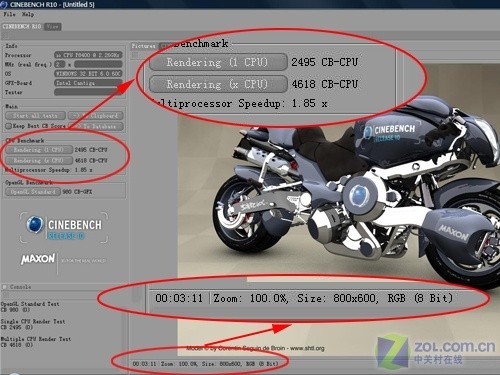The width and height of the screenshot is (500, 375).
Task: Switch to the View tab
Action: point(53,26)
